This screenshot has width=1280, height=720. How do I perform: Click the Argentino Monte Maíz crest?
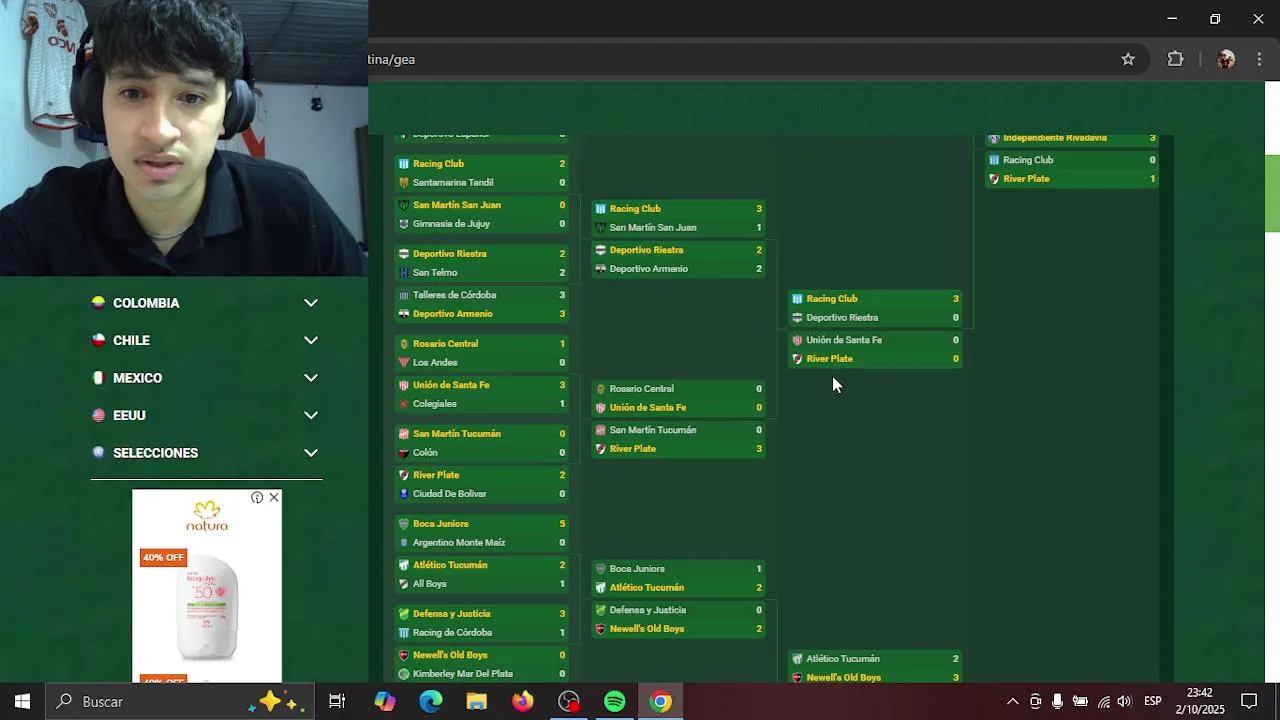pyautogui.click(x=404, y=543)
